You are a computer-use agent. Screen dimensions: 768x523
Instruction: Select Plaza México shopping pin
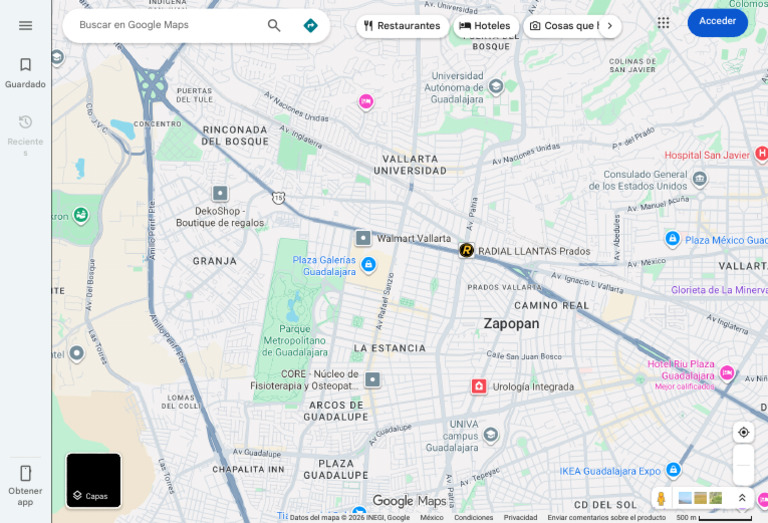[x=672, y=239]
